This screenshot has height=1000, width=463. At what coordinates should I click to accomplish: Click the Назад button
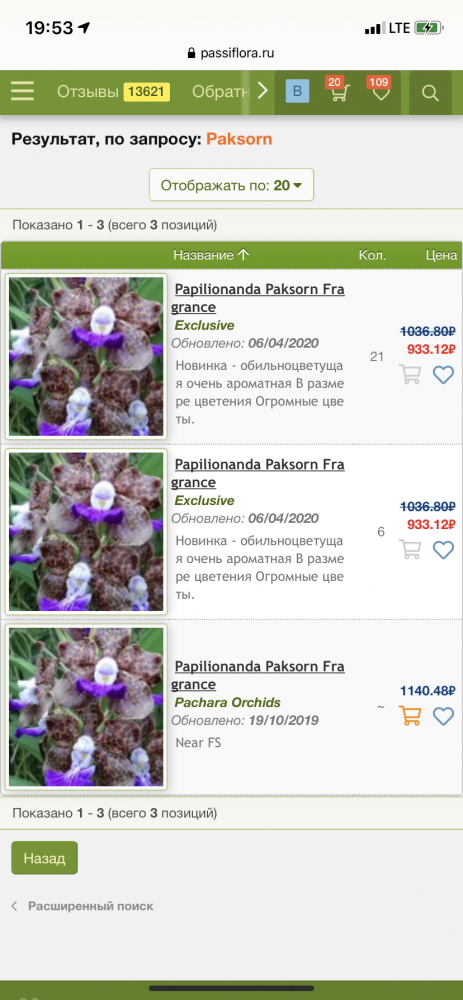pos(45,858)
